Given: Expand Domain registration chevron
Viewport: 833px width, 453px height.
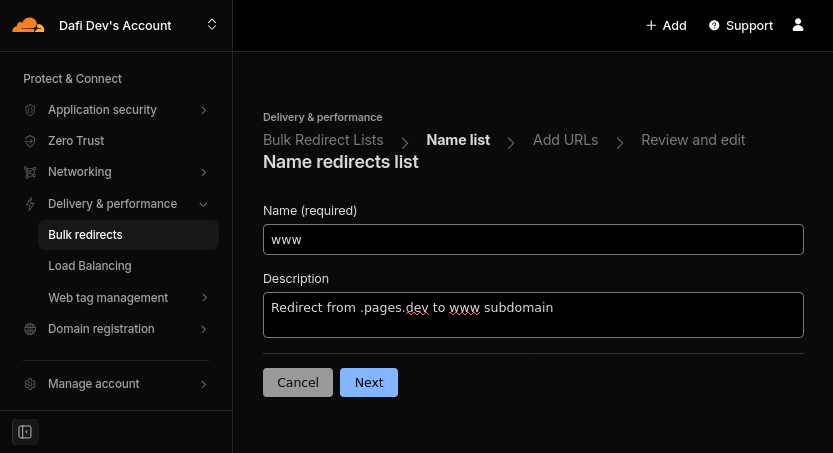Looking at the screenshot, I should point(203,329).
